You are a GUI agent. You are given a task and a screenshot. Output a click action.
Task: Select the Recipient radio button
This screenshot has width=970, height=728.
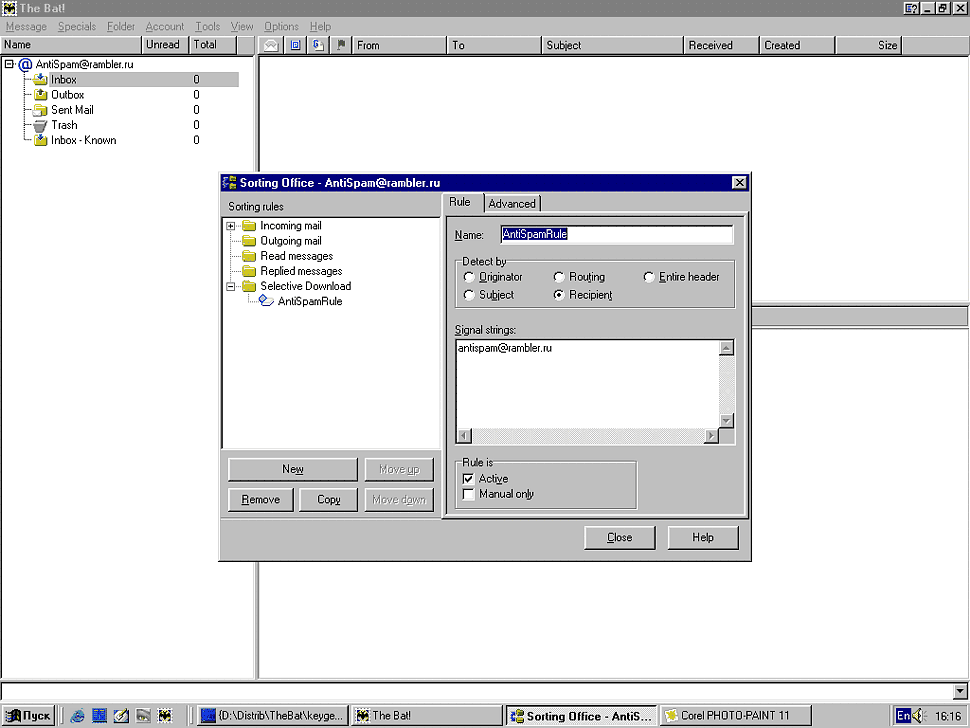click(x=559, y=295)
